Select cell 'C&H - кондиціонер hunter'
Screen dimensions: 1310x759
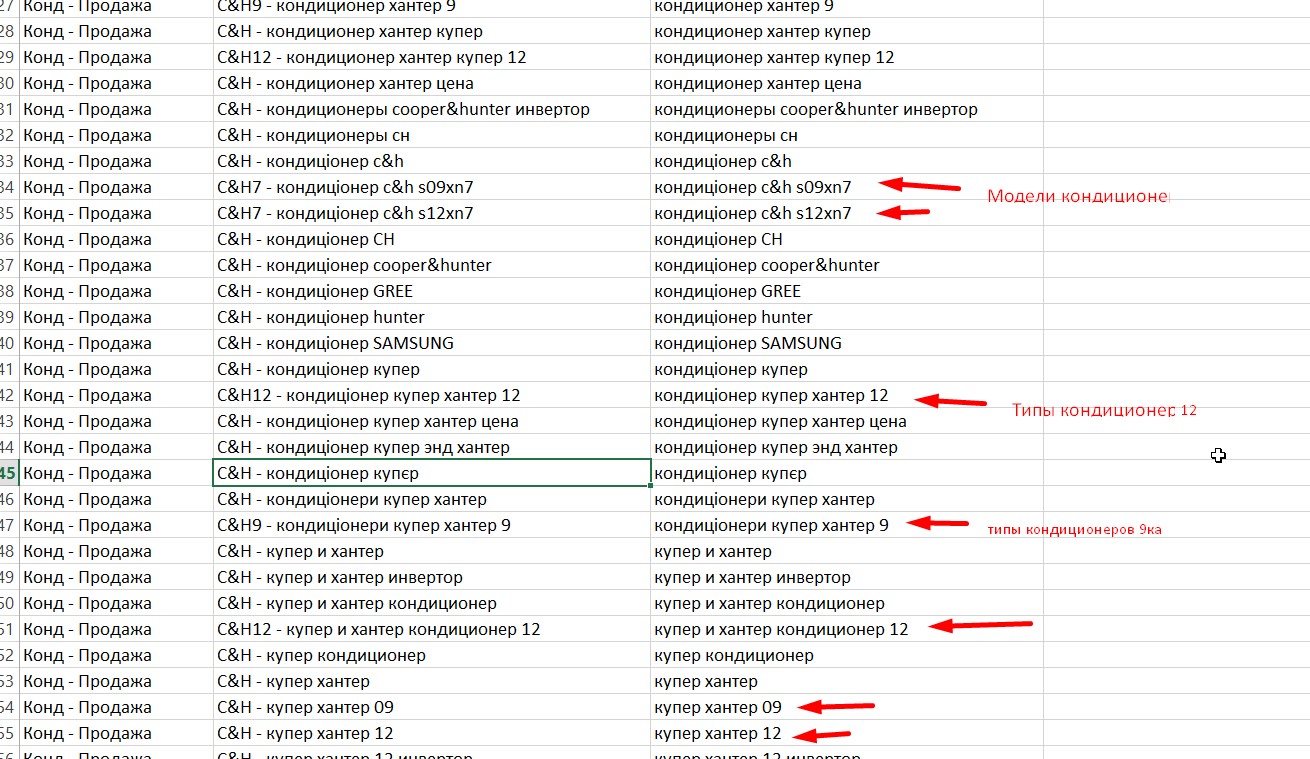(432, 317)
